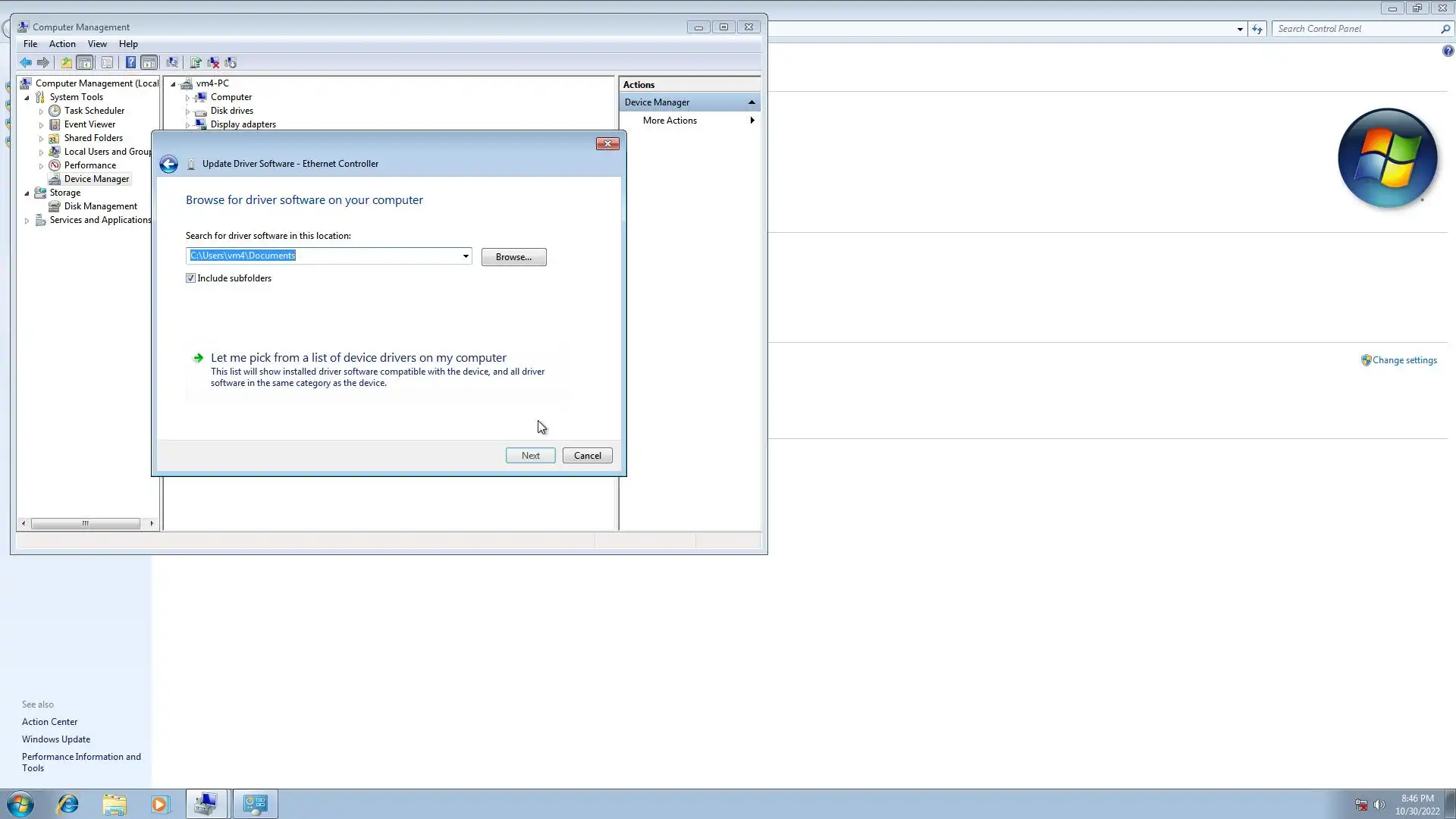Click the Browse... button
The image size is (1456, 819).
pyautogui.click(x=513, y=257)
